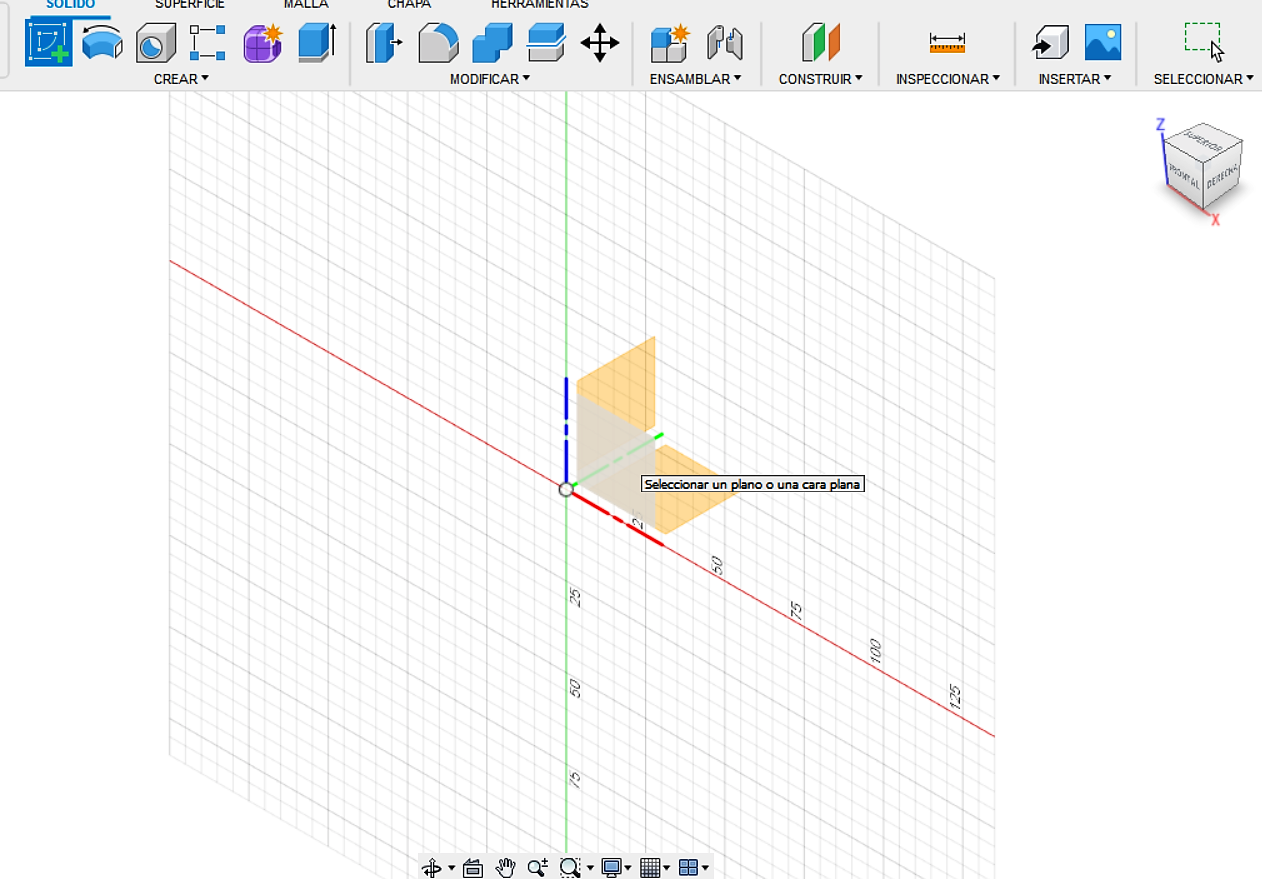Expand the Grid settings dropdown arrow
The width and height of the screenshot is (1262, 879).
click(667, 869)
